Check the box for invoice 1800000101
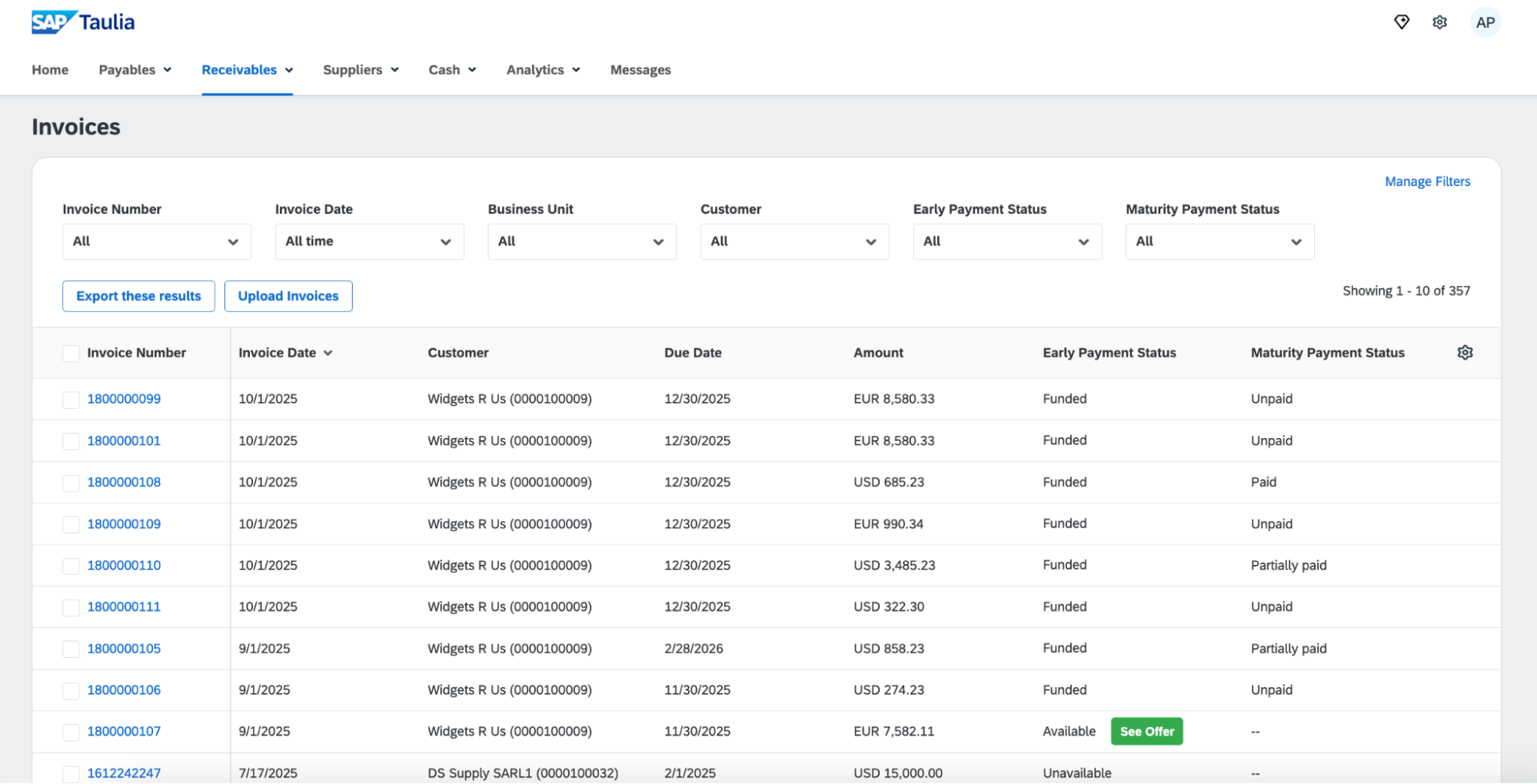 71,440
